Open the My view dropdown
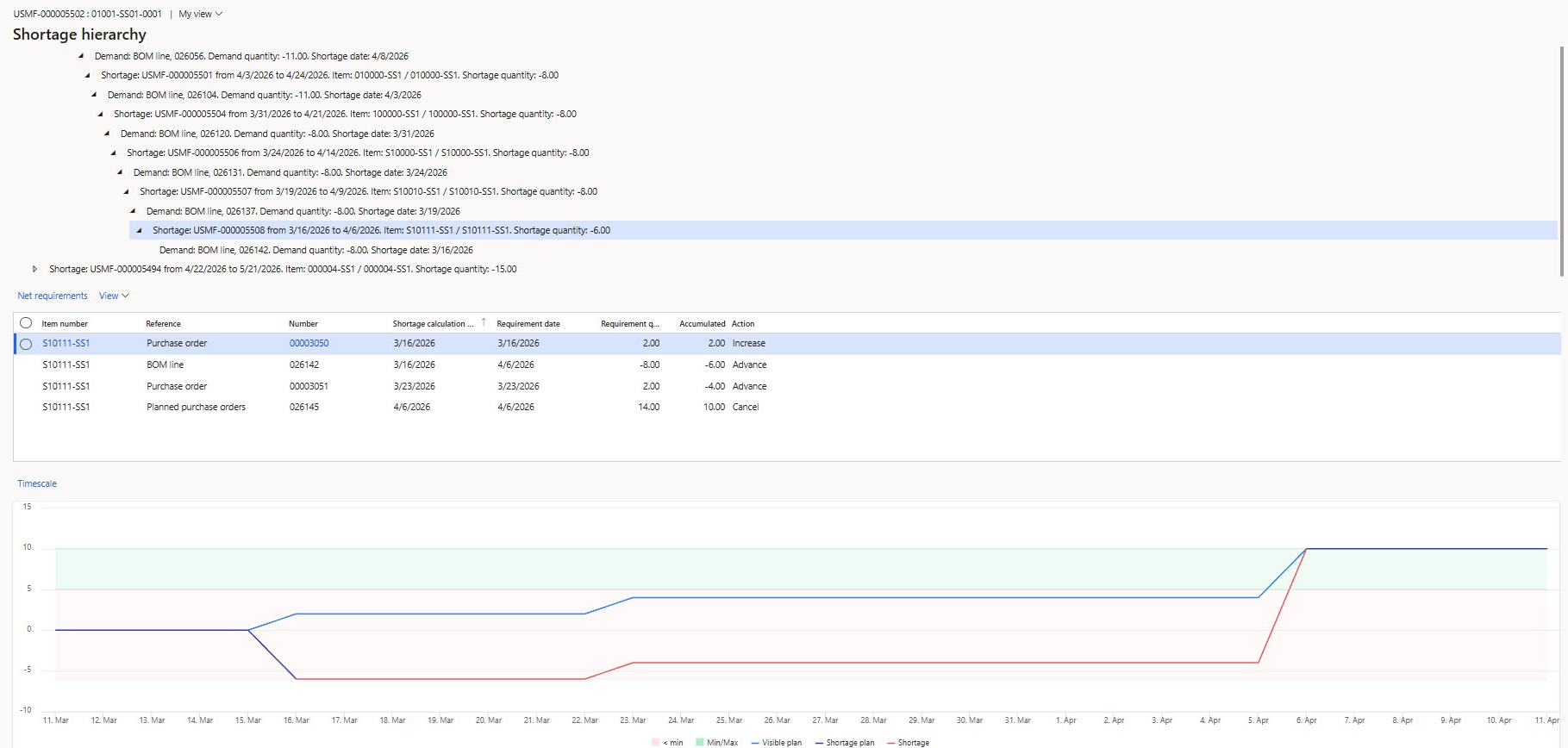 200,14
